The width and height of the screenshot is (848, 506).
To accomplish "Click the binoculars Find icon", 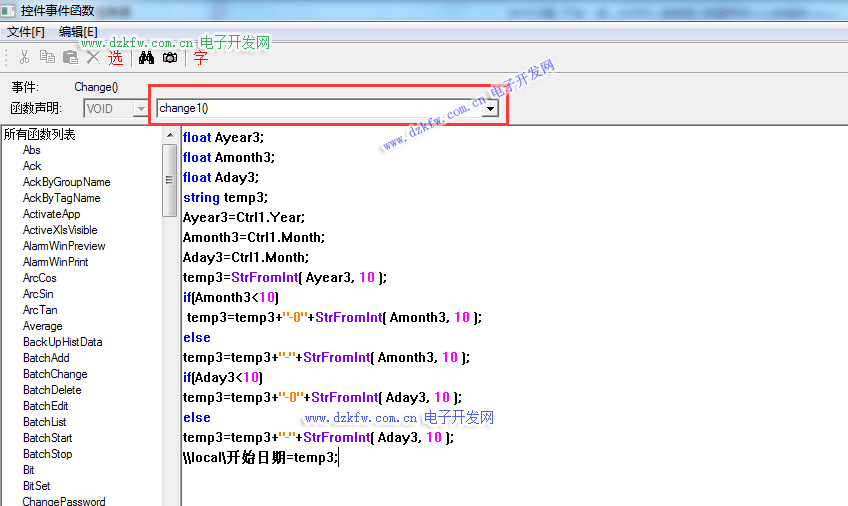I will click(x=146, y=58).
